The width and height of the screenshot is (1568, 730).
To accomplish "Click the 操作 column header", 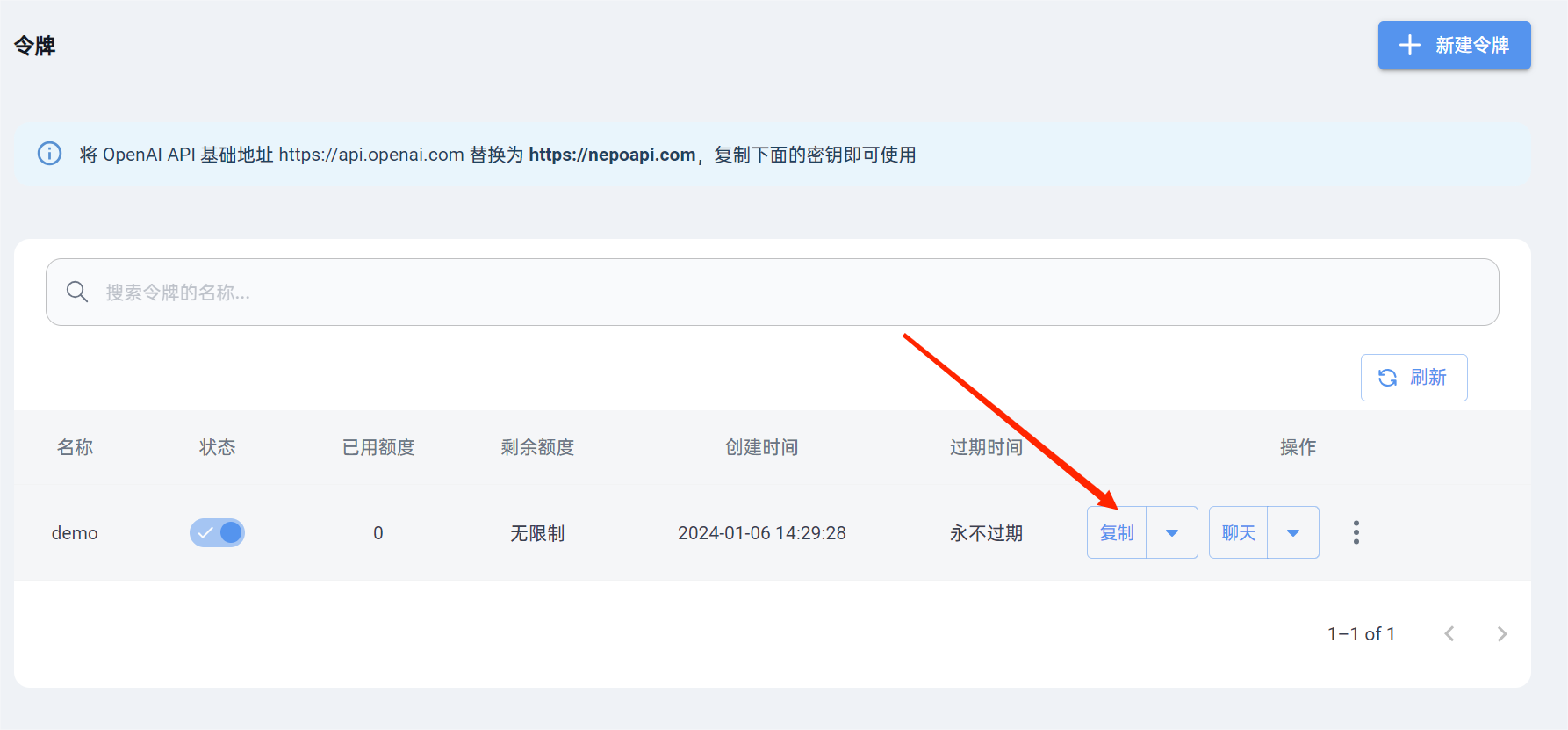I will 1298,447.
